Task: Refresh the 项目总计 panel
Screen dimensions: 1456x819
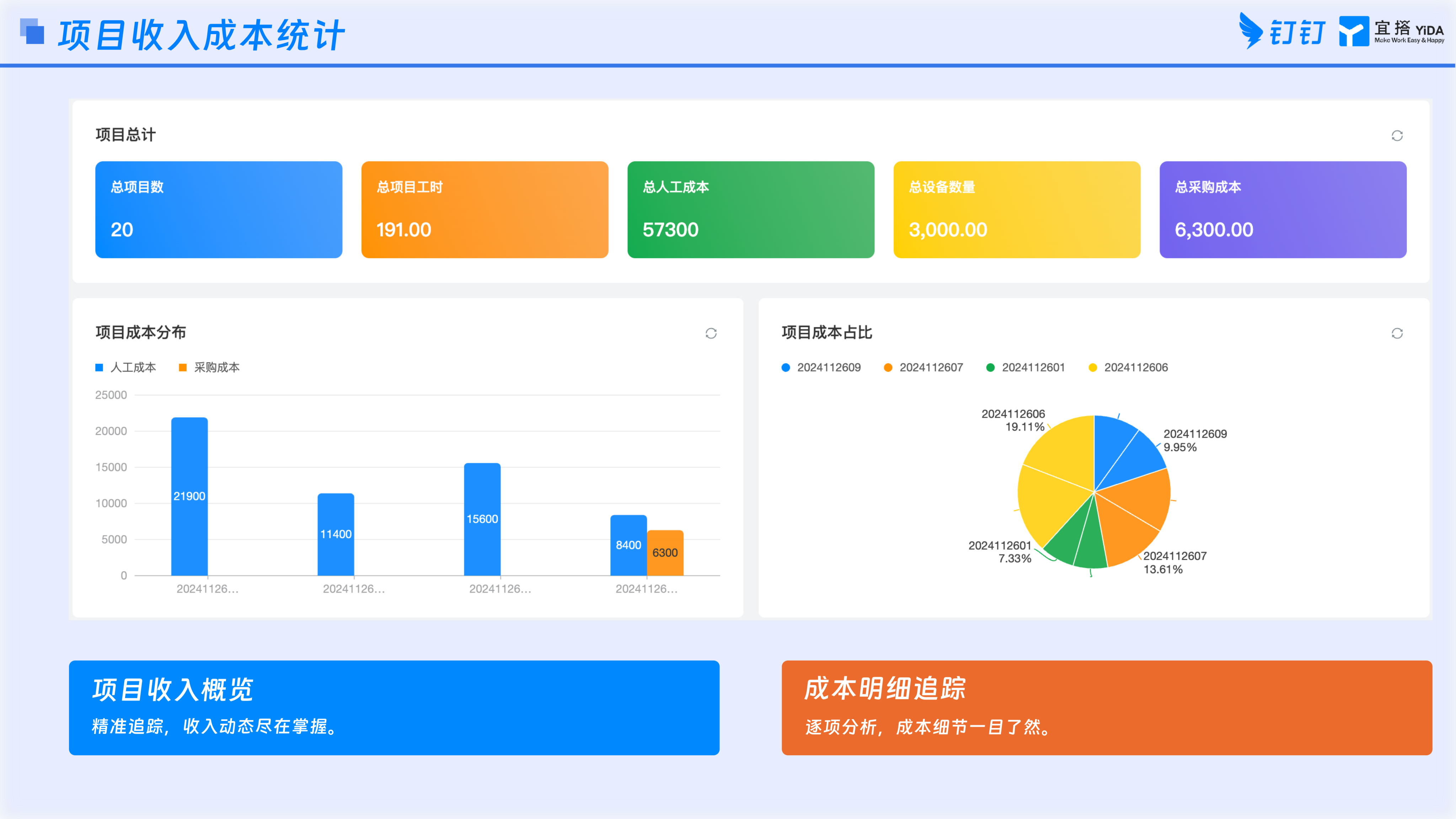Action: click(1397, 136)
